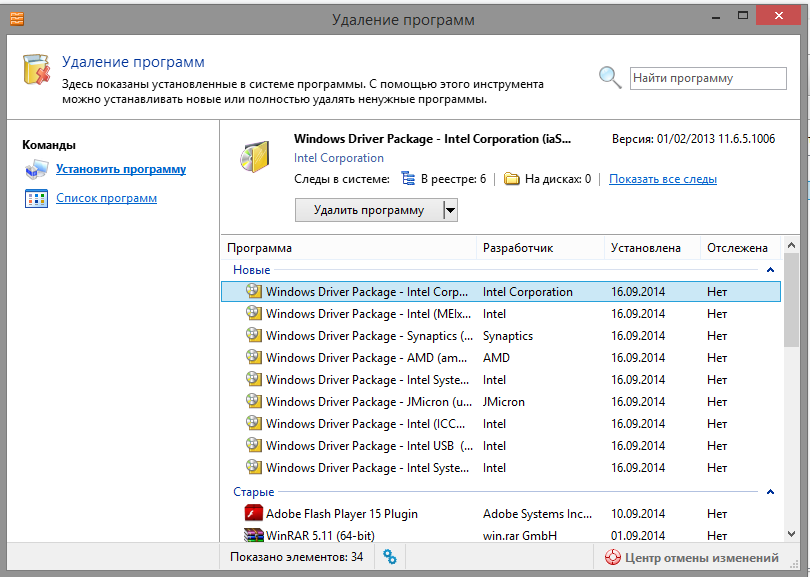Click the selected program's large package icon
The image size is (810, 577).
[x=255, y=157]
